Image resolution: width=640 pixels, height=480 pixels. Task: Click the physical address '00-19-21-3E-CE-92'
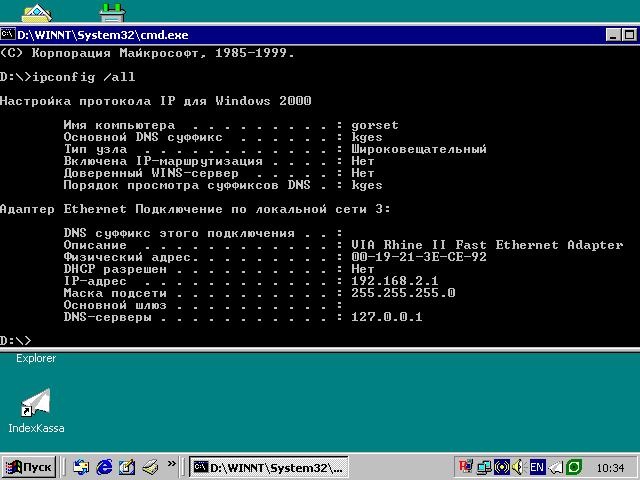pos(419,257)
